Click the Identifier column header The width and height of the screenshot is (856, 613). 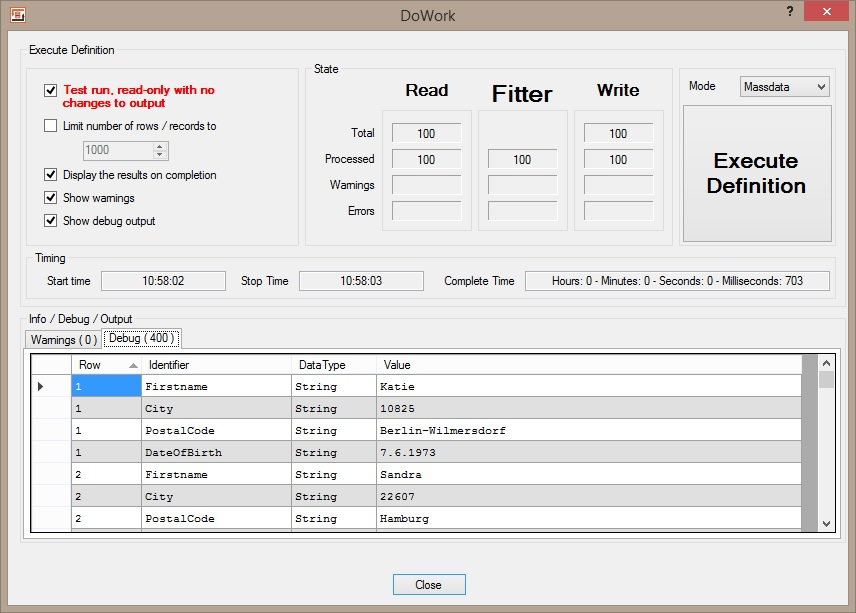point(216,365)
